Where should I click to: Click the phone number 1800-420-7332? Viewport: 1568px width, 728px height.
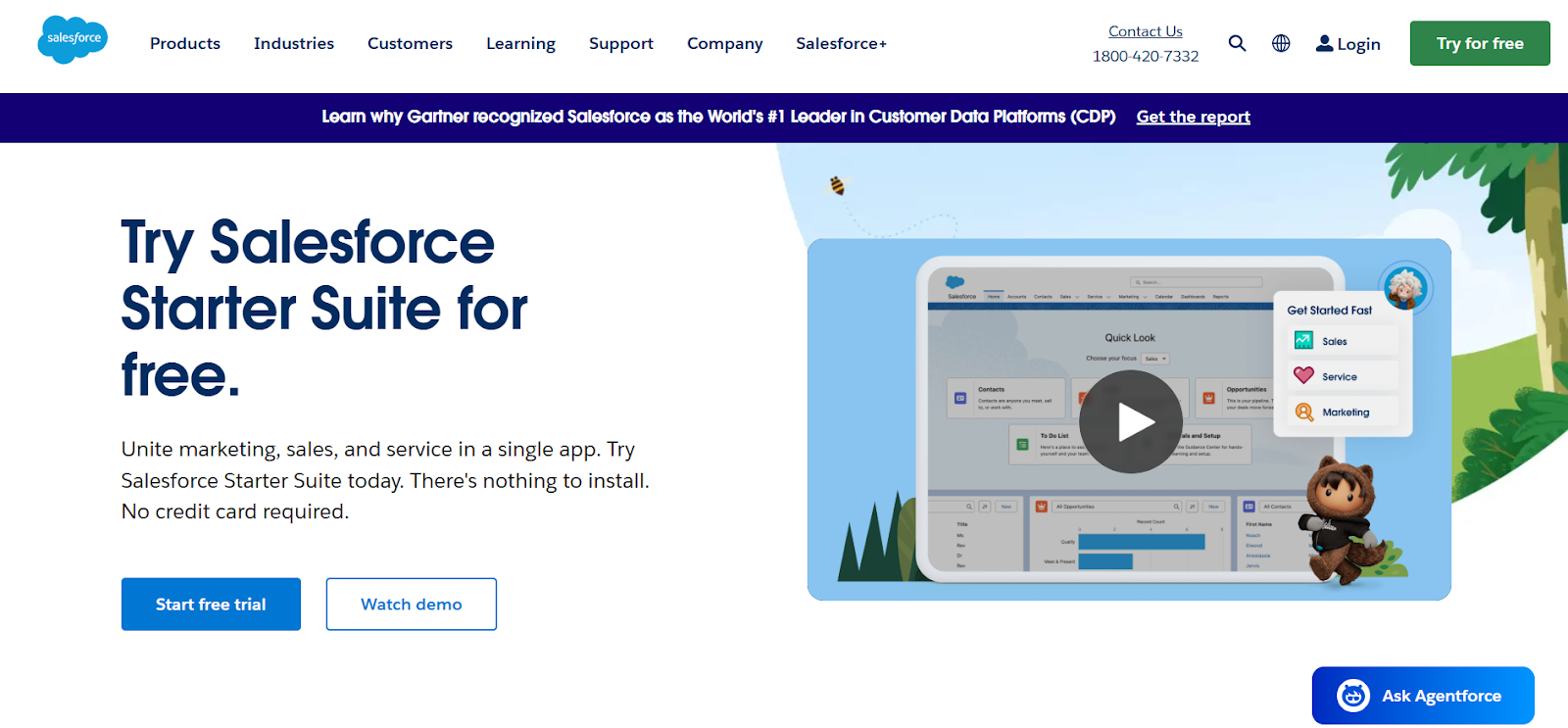point(1146,56)
